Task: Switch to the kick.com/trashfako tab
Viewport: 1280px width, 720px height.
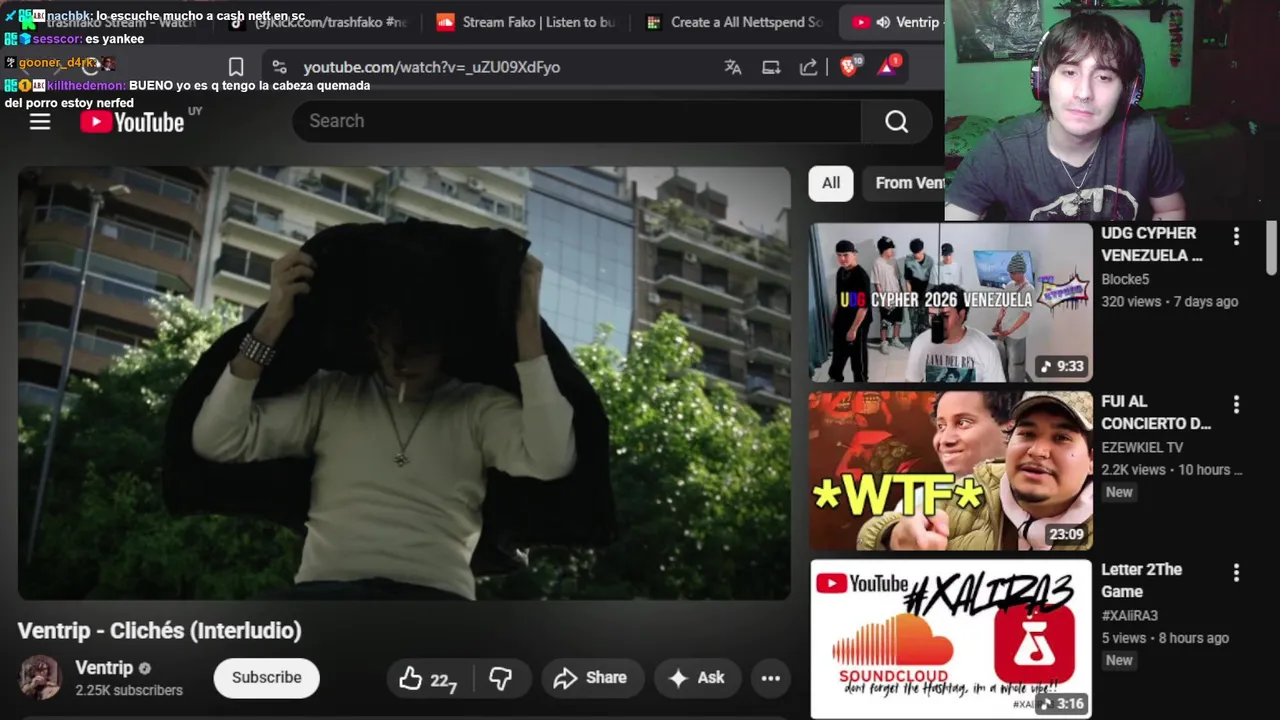Action: pyautogui.click(x=318, y=22)
